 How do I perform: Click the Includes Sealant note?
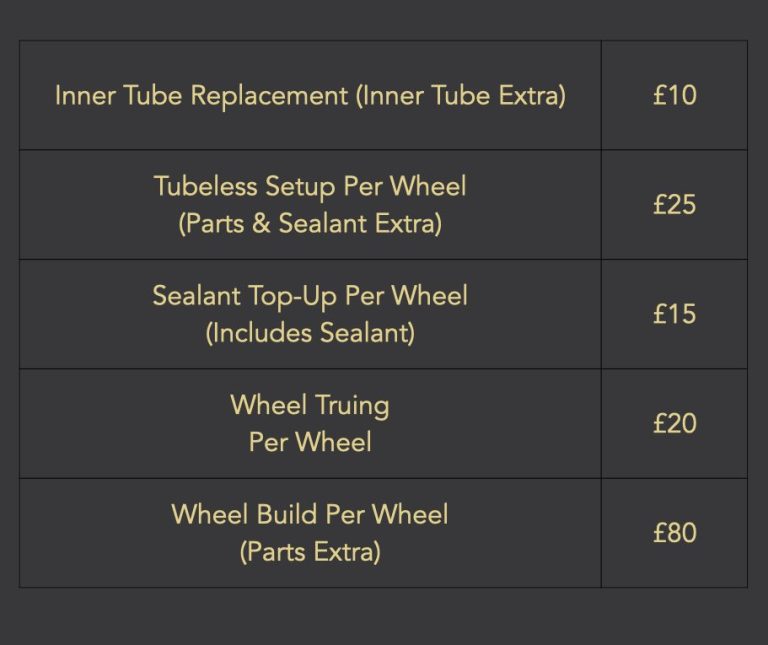coord(310,333)
